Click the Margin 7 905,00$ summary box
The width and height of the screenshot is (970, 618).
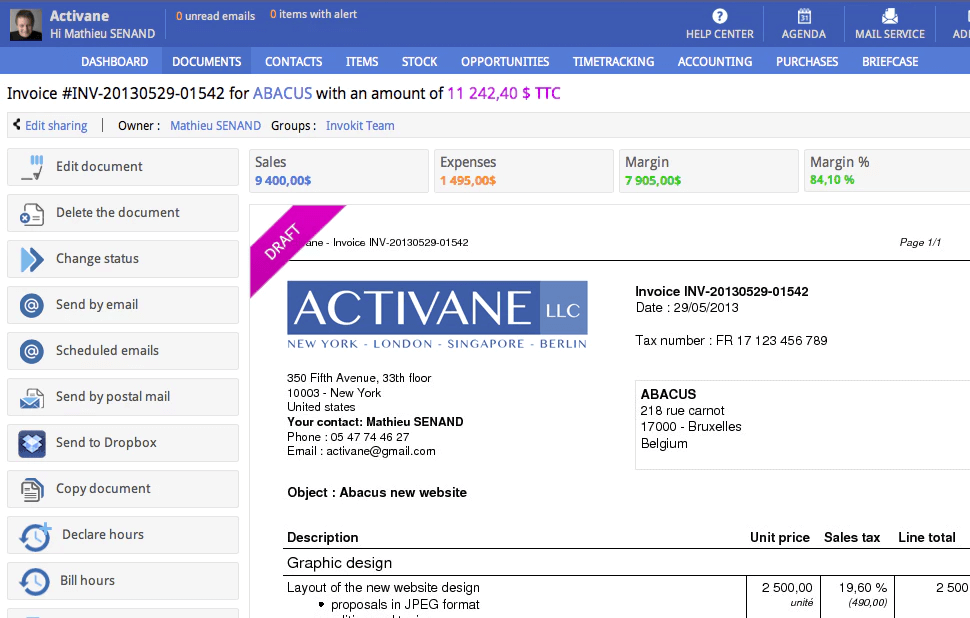pyautogui.click(x=709, y=171)
